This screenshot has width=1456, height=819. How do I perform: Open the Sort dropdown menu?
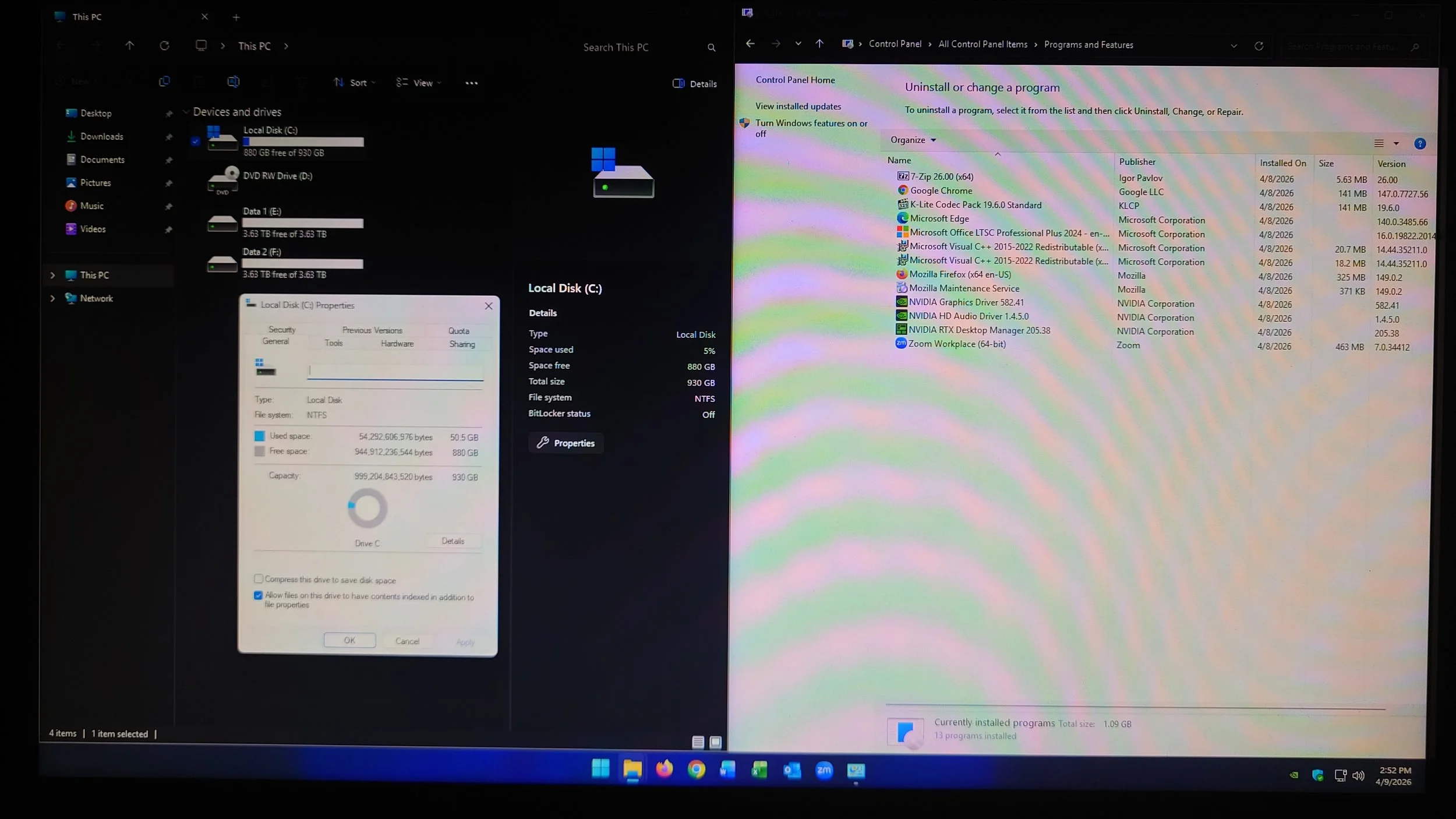click(354, 83)
